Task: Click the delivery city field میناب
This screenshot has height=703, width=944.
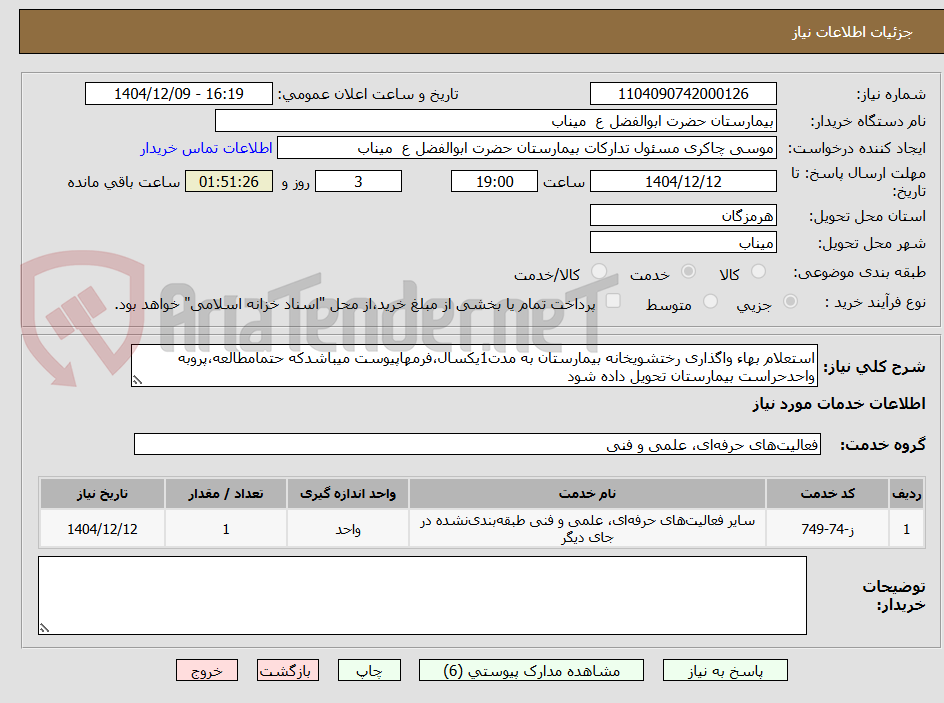Action: point(683,243)
